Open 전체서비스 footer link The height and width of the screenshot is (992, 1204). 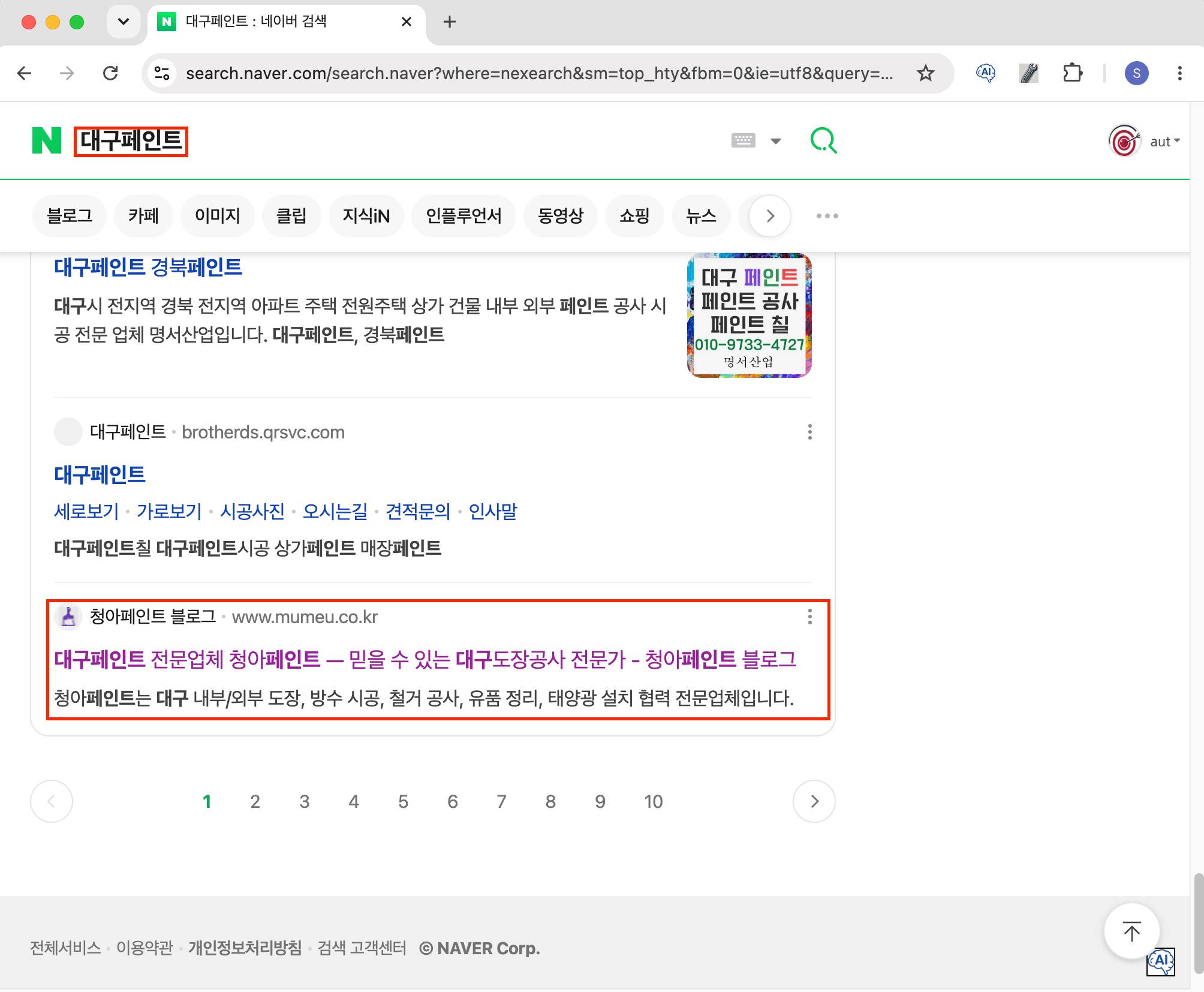click(x=65, y=948)
